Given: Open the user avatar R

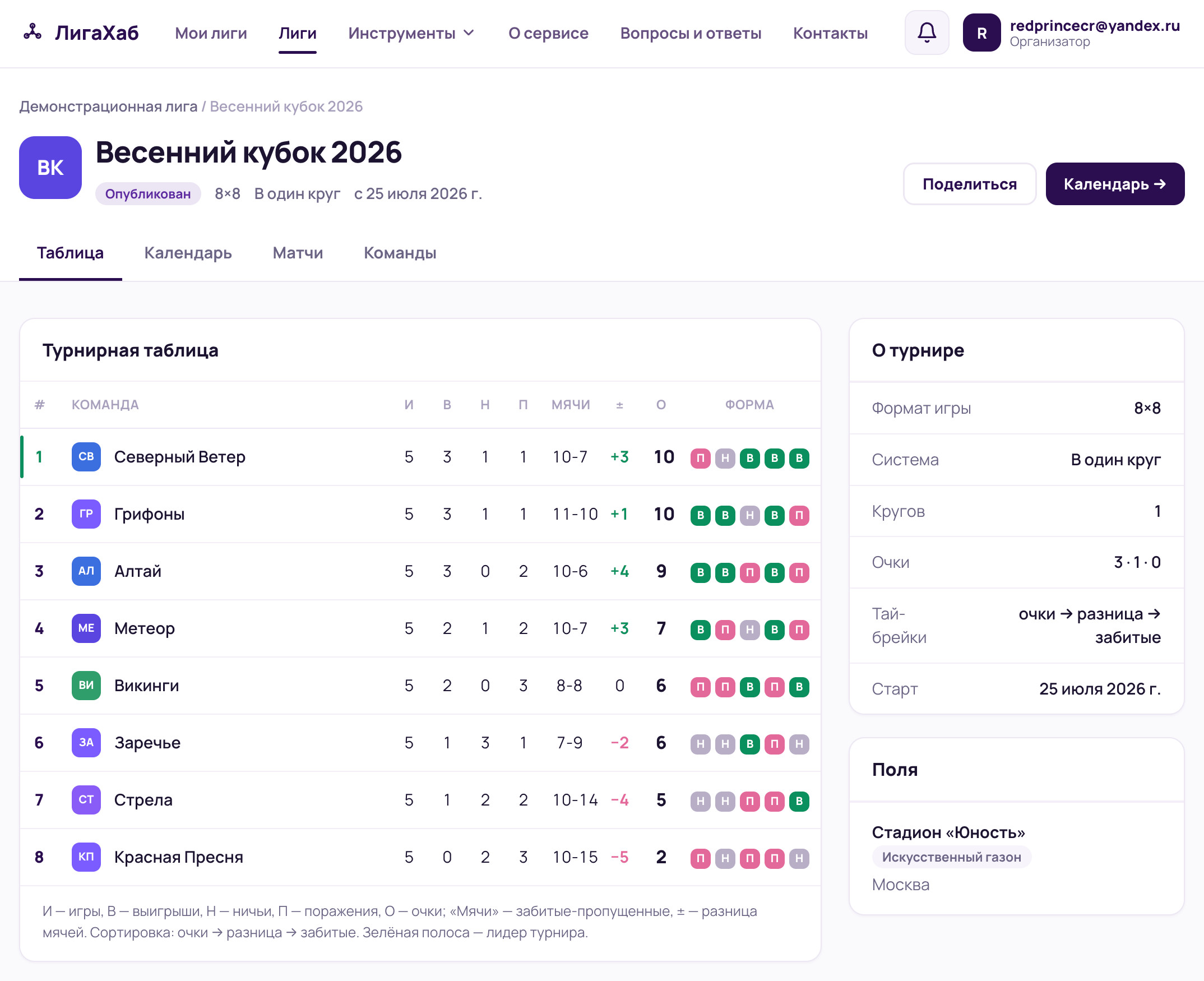Looking at the screenshot, I should point(981,33).
